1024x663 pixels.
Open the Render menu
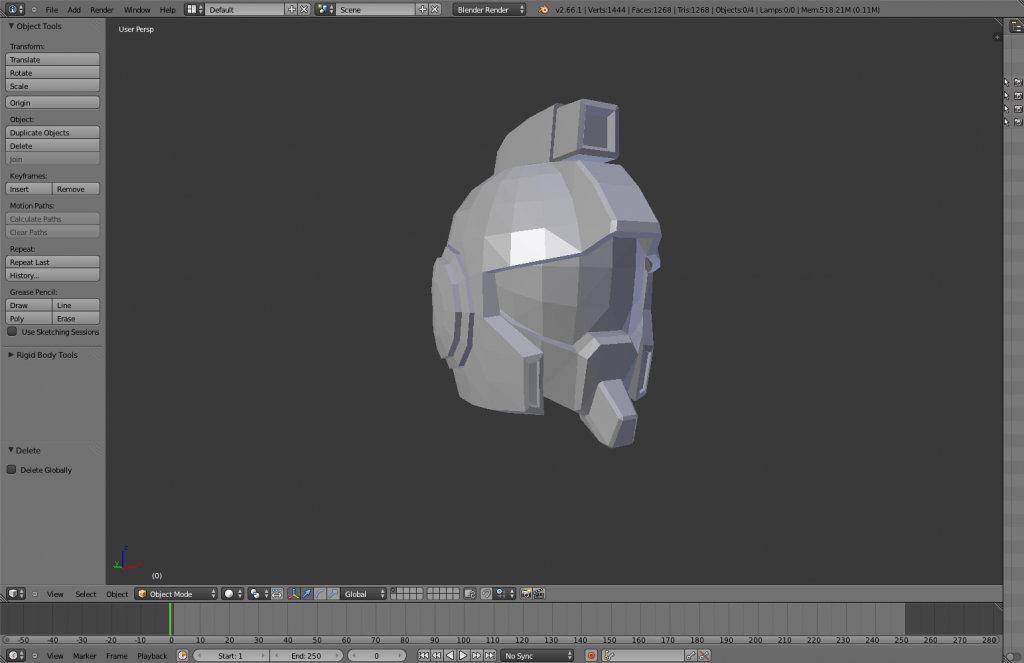click(x=102, y=10)
